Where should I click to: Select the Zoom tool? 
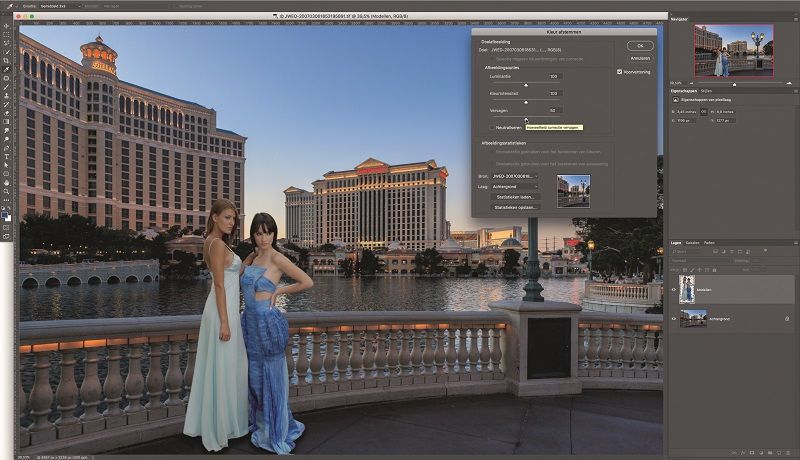coord(6,191)
